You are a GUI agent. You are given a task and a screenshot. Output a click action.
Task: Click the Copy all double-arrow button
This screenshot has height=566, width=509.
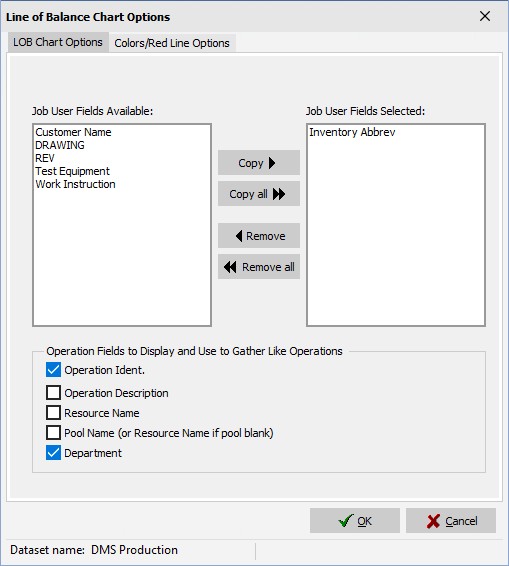[x=258, y=194]
